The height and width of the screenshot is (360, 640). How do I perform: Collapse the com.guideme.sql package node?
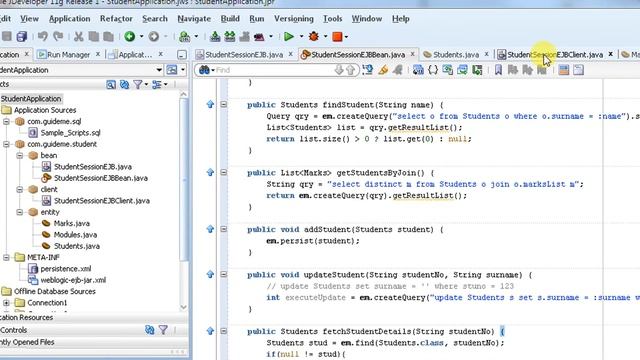tap(6, 121)
